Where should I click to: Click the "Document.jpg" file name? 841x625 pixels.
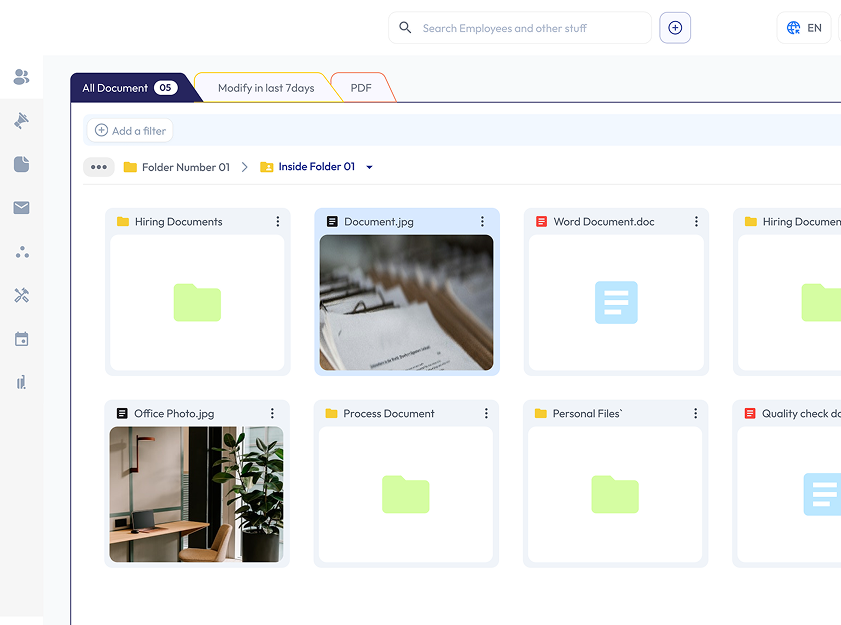click(x=379, y=222)
